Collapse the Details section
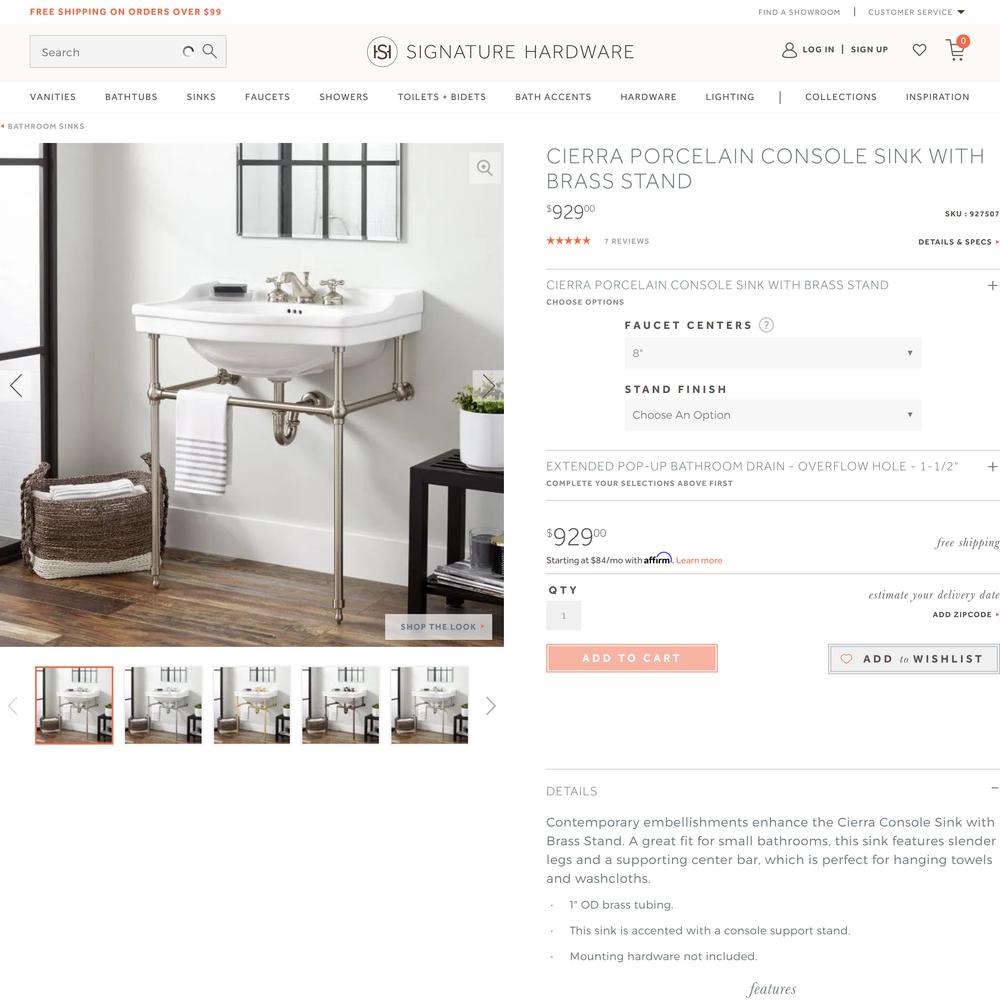This screenshot has height=1000, width=1000. click(x=994, y=789)
